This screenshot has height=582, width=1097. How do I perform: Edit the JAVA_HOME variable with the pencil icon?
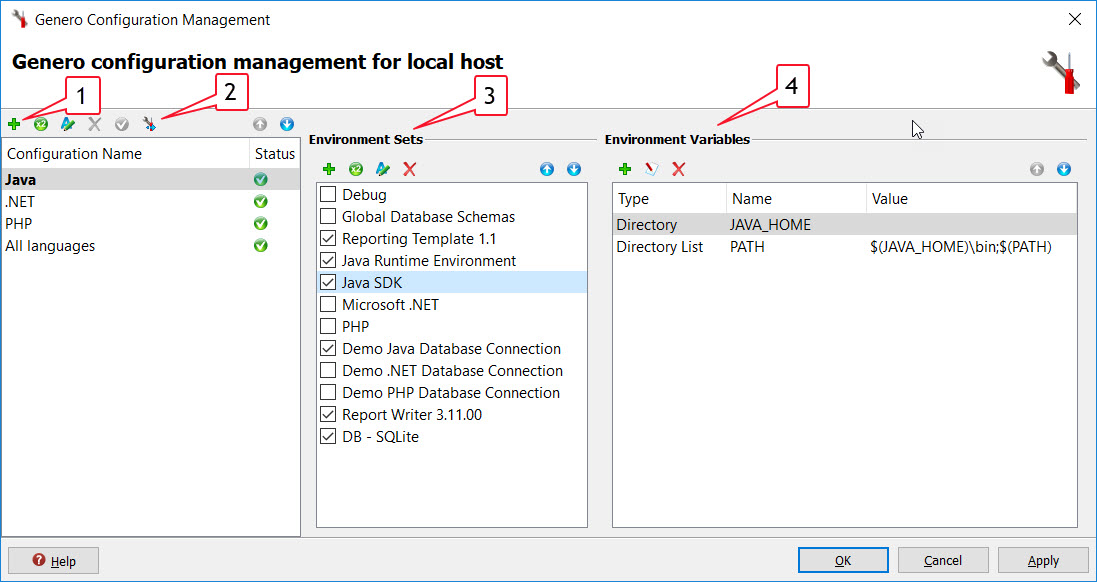[652, 169]
